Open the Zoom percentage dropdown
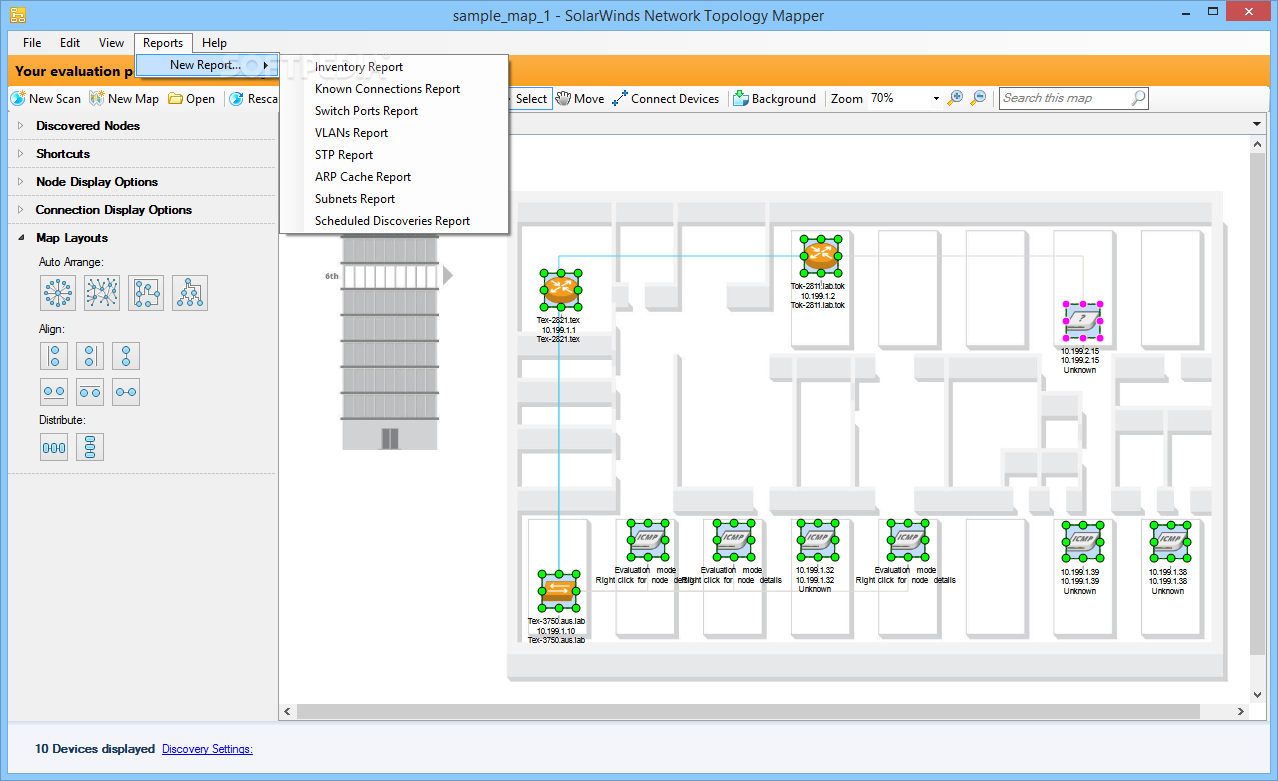Image resolution: width=1278 pixels, height=781 pixels. click(936, 99)
